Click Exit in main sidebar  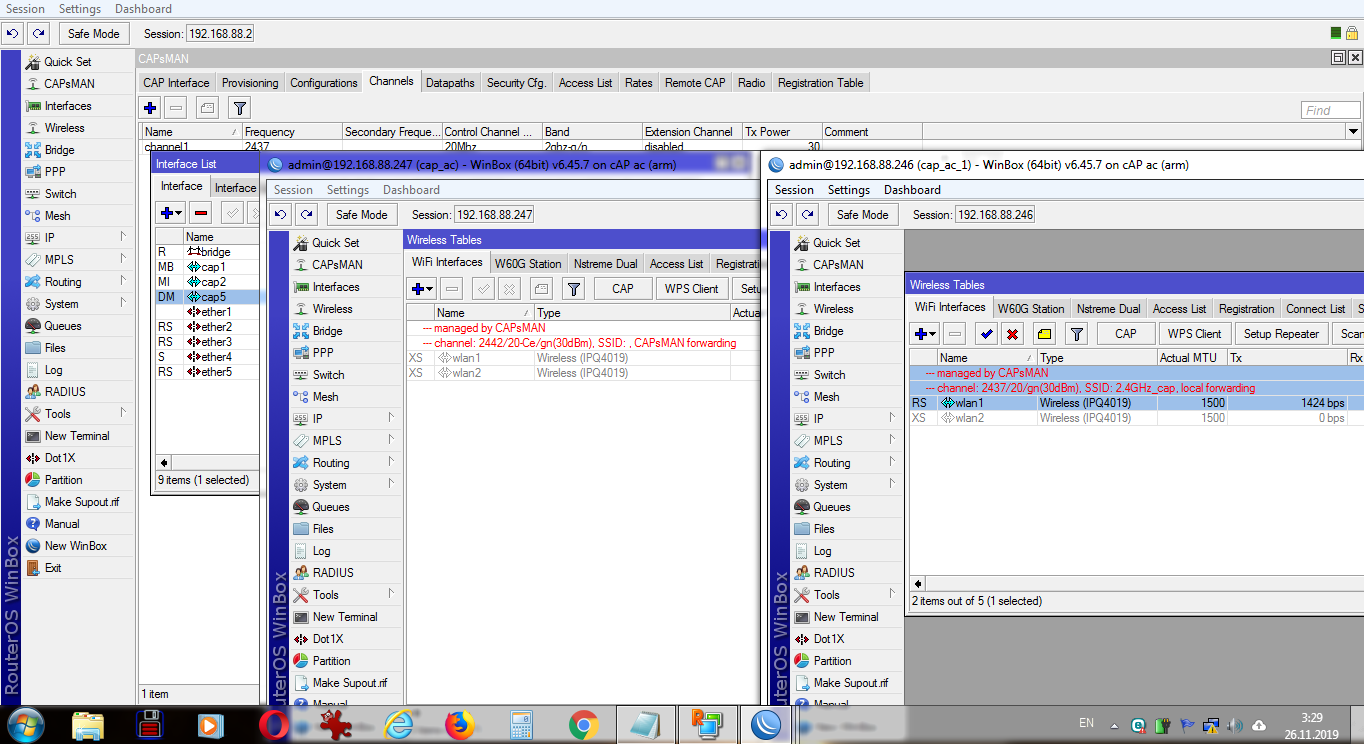point(53,568)
